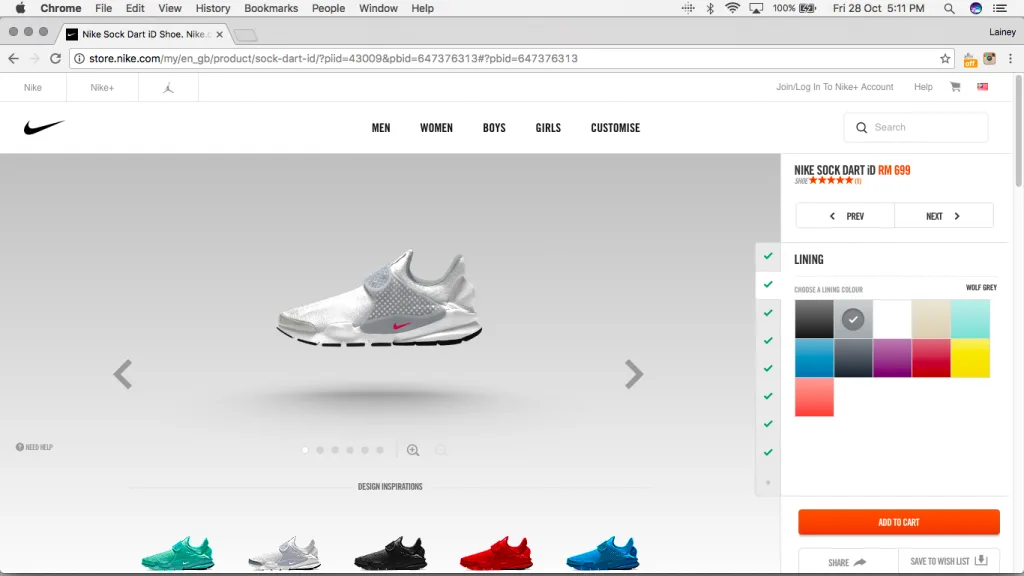Screen dimensions: 1024x576
Task: Select the Jordan Jumpman logo tab
Action: 167,87
